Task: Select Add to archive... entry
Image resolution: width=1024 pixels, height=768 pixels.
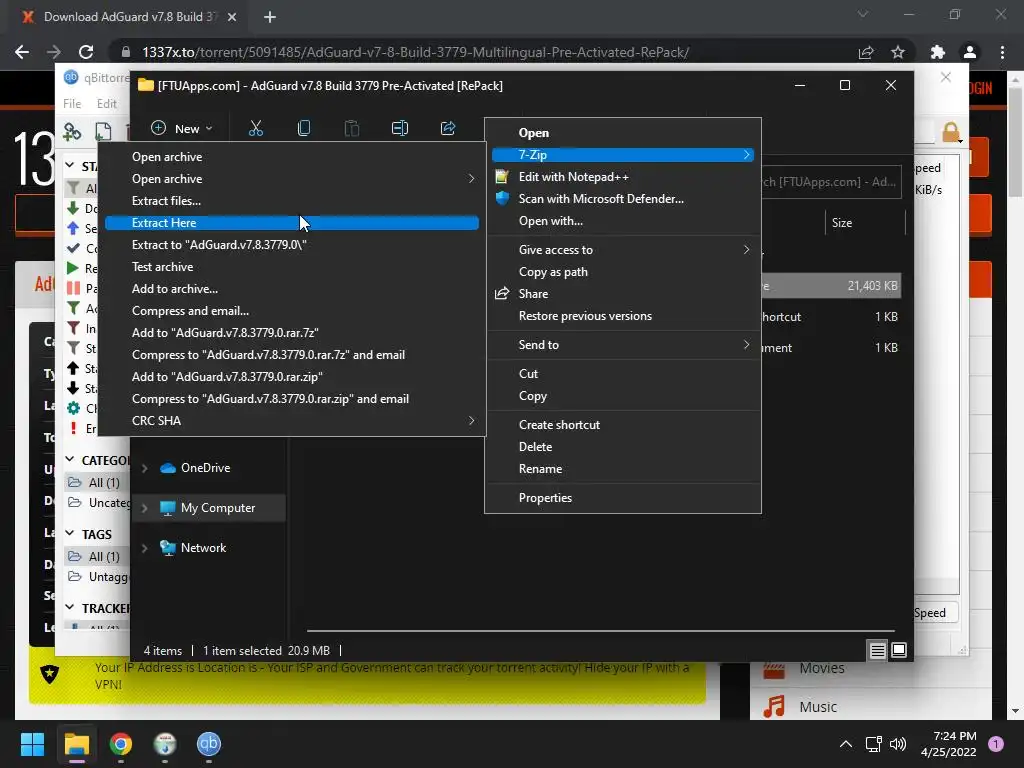Action: (175, 289)
